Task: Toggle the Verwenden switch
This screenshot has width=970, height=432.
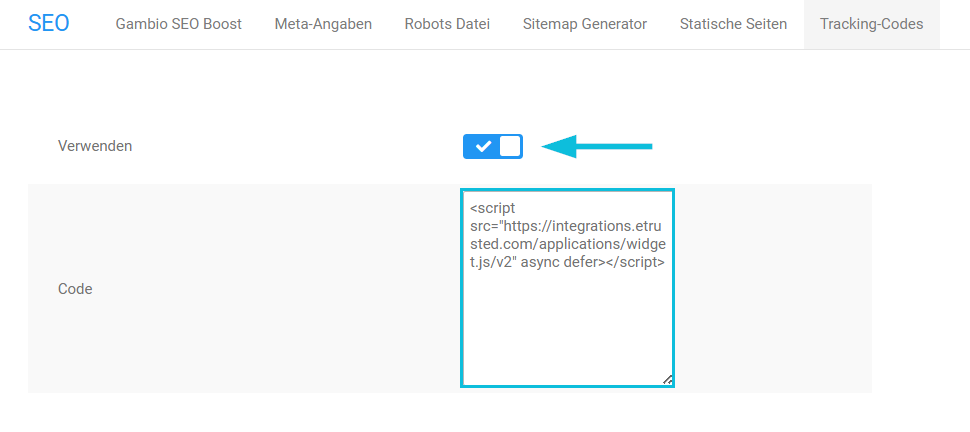Action: point(493,147)
